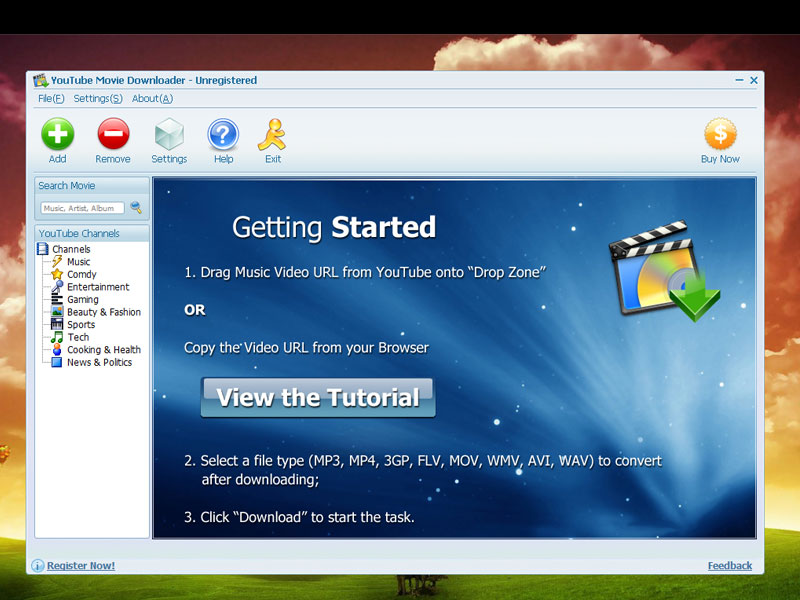800x600 pixels.
Task: Open the About(A) menu
Action: pyautogui.click(x=152, y=98)
